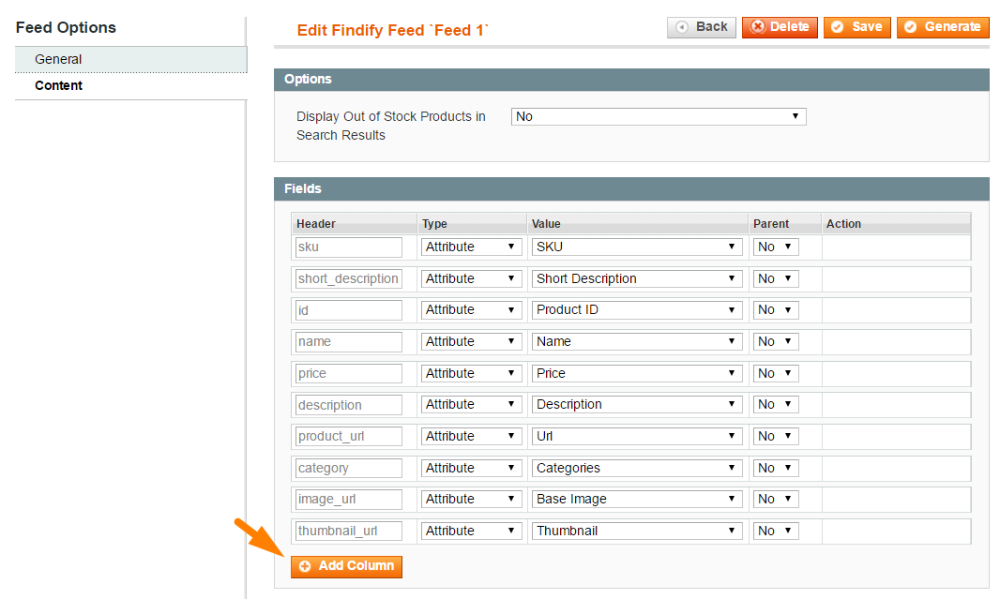Open Type dropdown in price row
The width and height of the screenshot is (1000, 599).
tap(471, 373)
